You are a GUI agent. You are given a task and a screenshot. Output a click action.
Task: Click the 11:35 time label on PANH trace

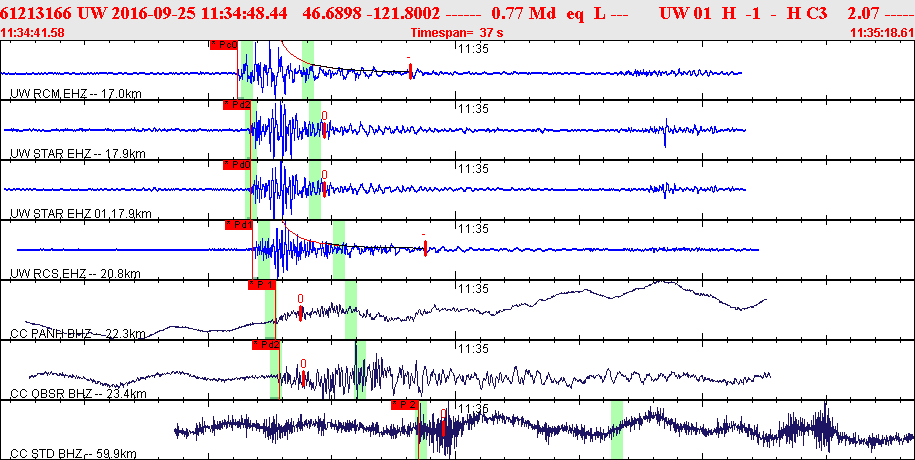coord(473,288)
